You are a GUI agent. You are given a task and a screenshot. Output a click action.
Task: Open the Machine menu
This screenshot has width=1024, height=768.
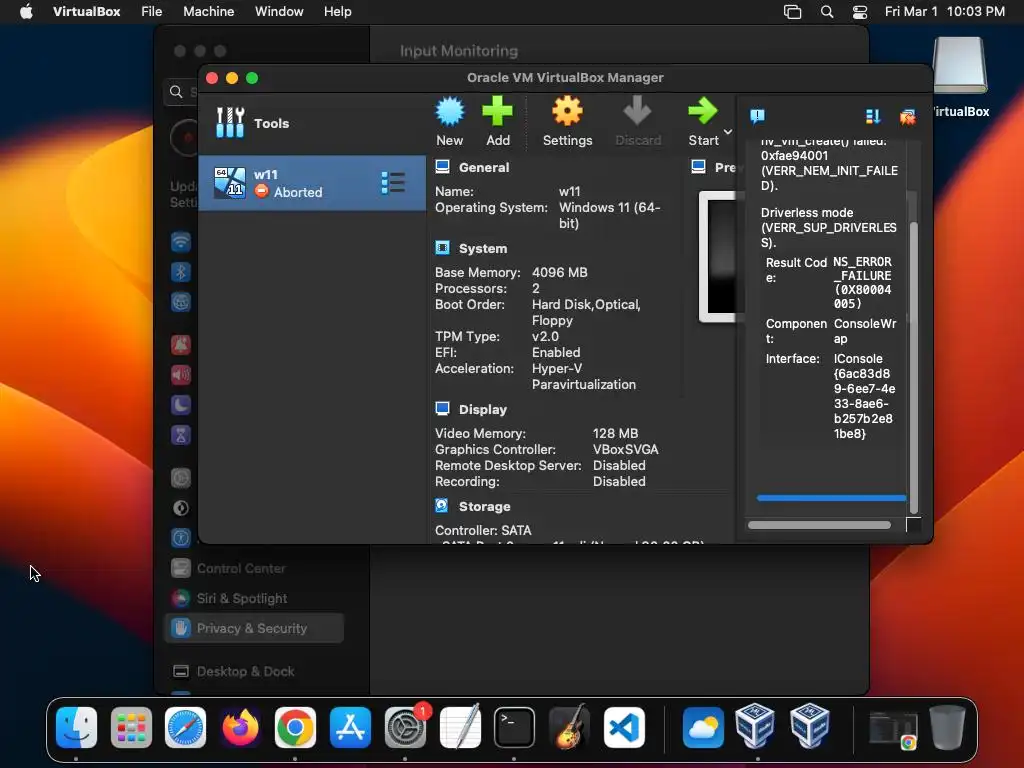[208, 12]
